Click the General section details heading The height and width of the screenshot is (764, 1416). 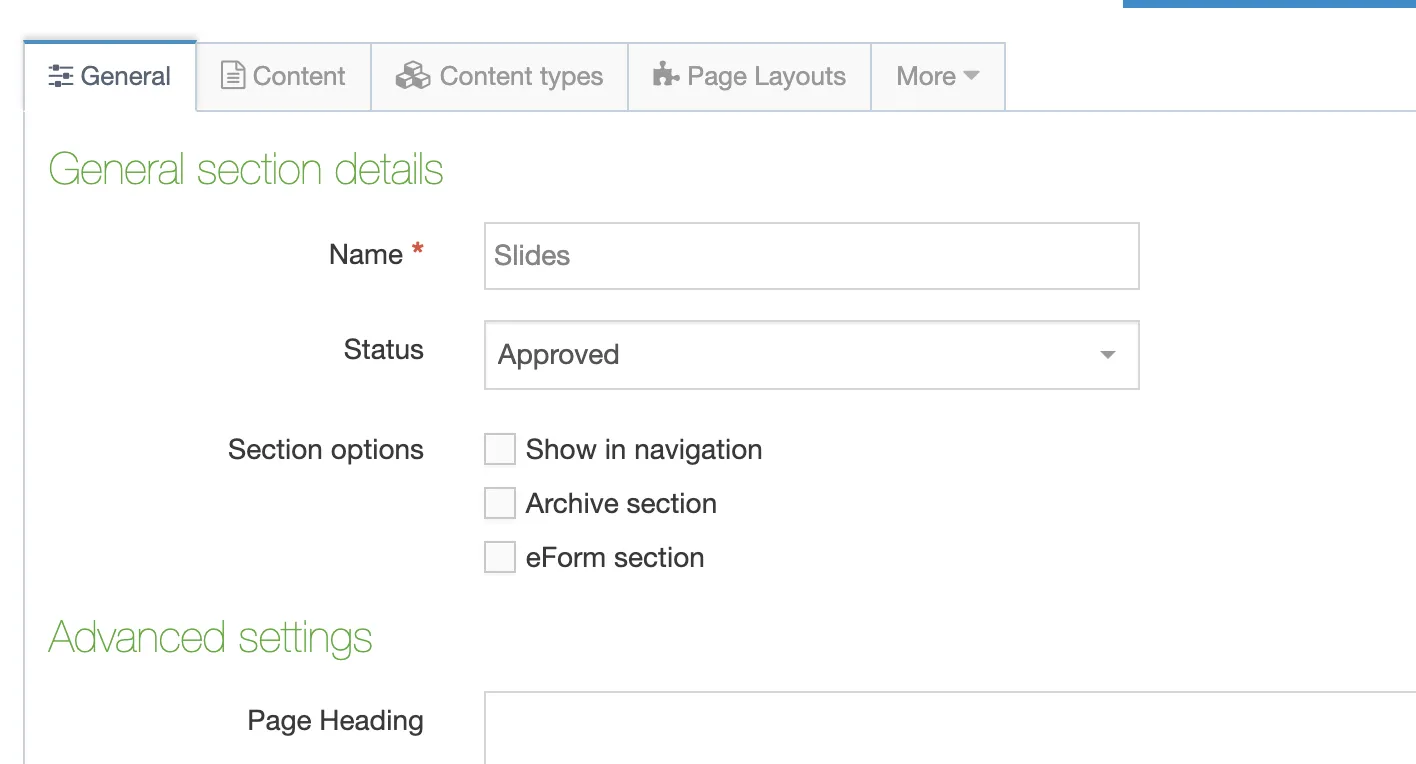click(x=246, y=169)
